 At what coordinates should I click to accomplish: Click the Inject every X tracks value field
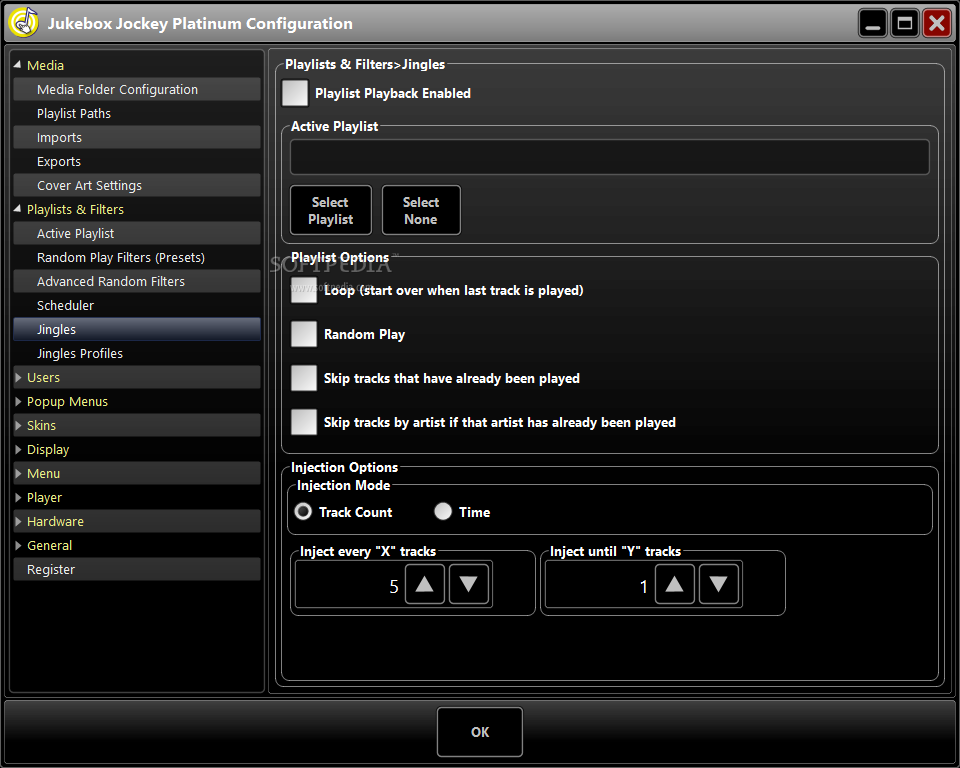coord(350,585)
